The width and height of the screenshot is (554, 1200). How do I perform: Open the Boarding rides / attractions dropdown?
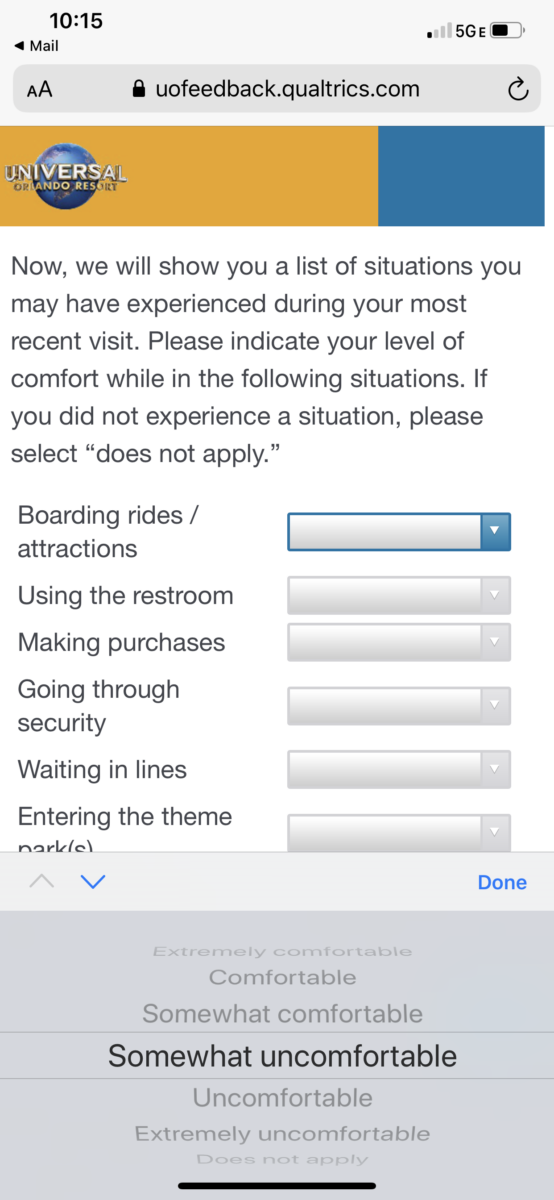(399, 532)
